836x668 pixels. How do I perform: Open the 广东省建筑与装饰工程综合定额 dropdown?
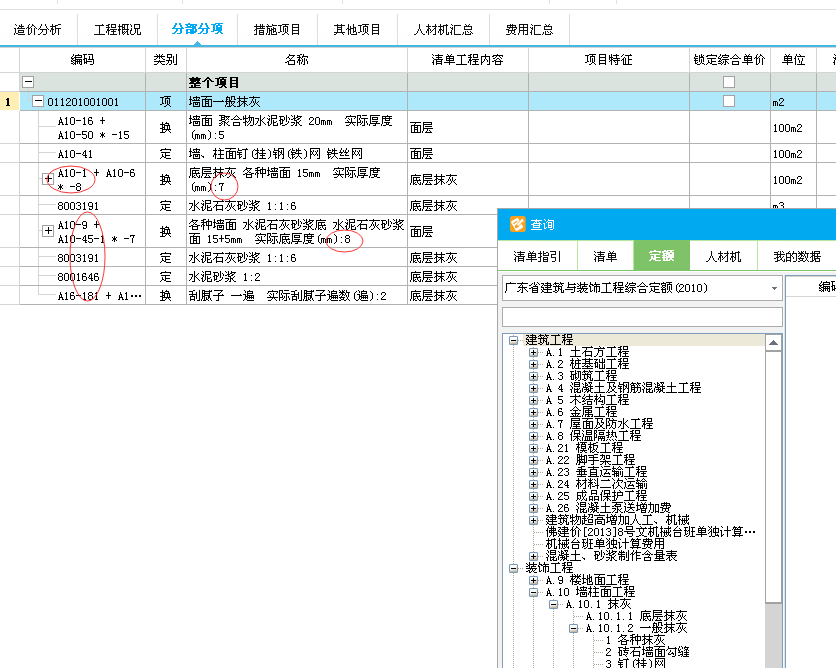(x=774, y=288)
